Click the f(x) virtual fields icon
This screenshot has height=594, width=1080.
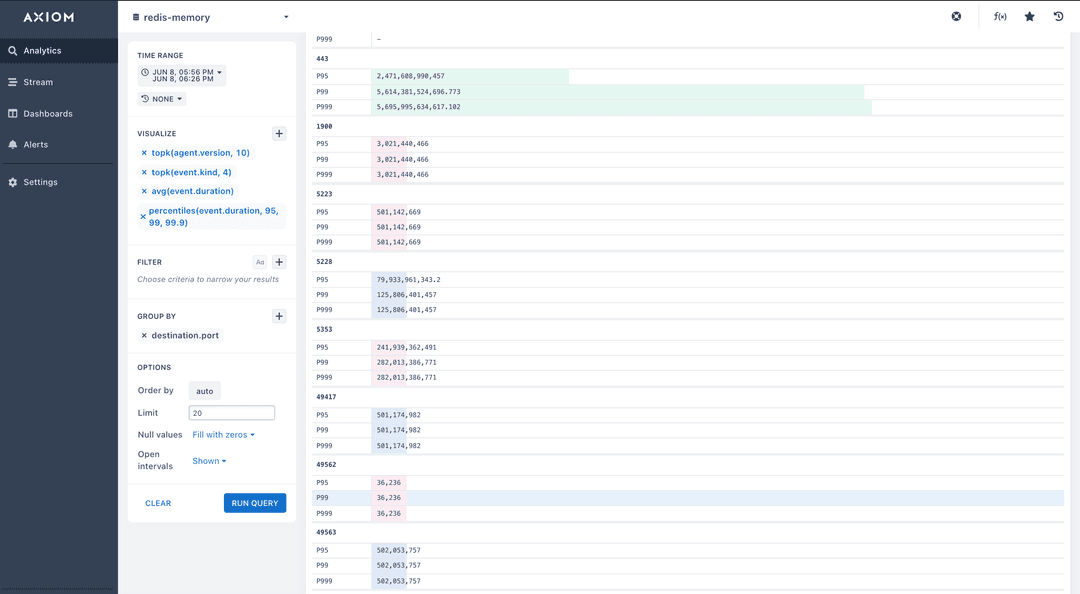pos(1000,16)
